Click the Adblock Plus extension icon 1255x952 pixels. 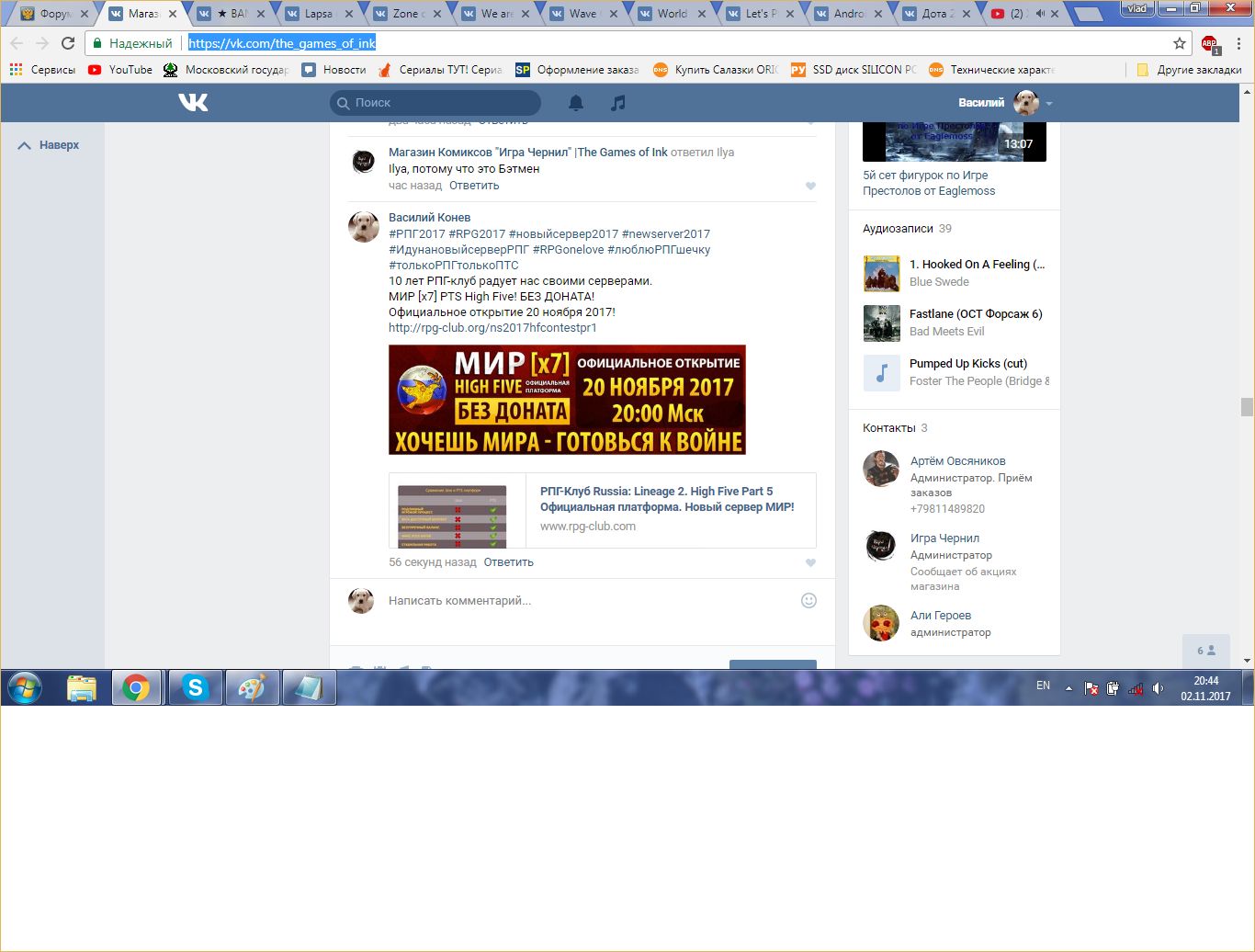coord(1210,43)
